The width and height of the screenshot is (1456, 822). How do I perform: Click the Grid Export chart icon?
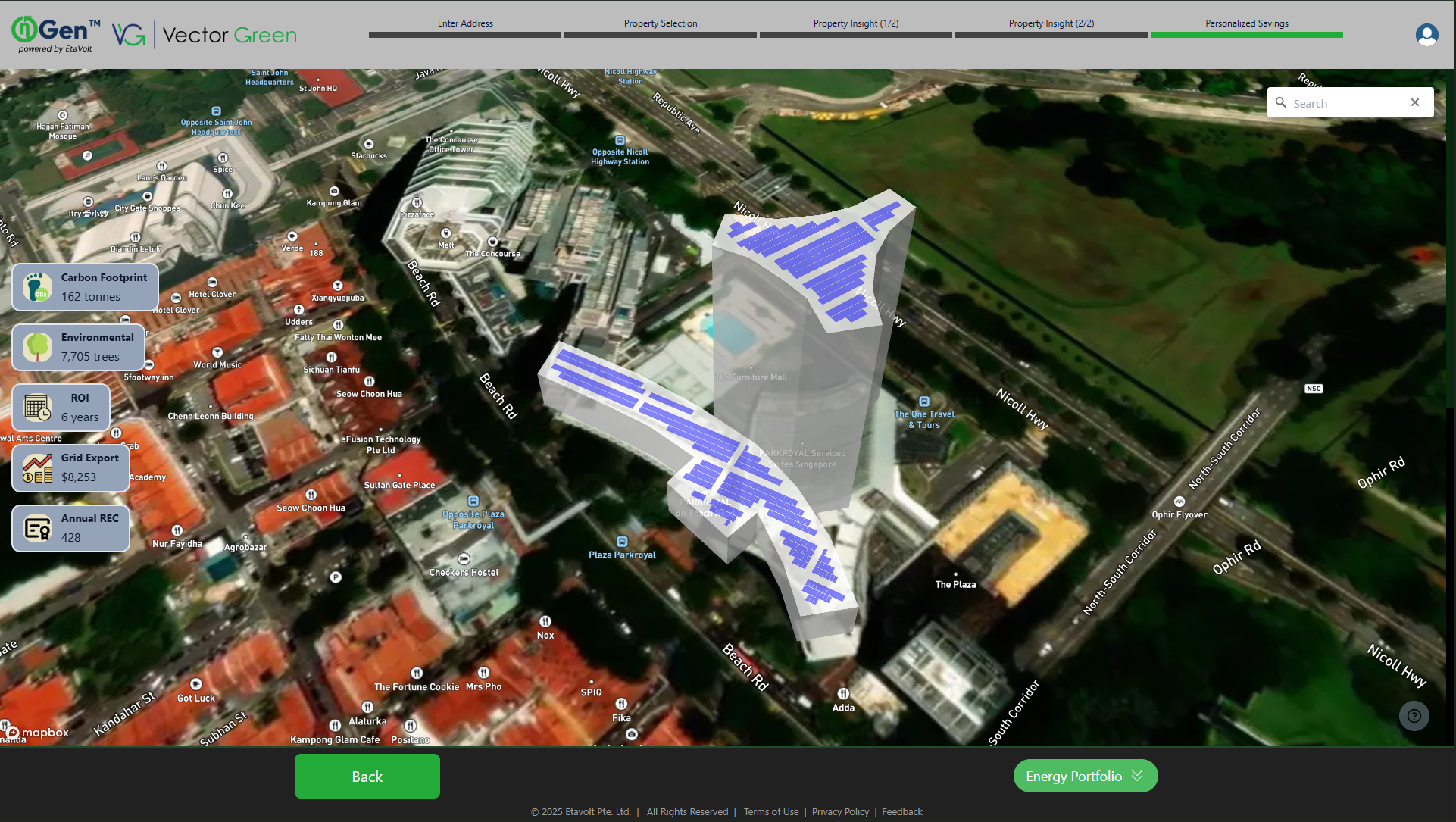pos(37,467)
